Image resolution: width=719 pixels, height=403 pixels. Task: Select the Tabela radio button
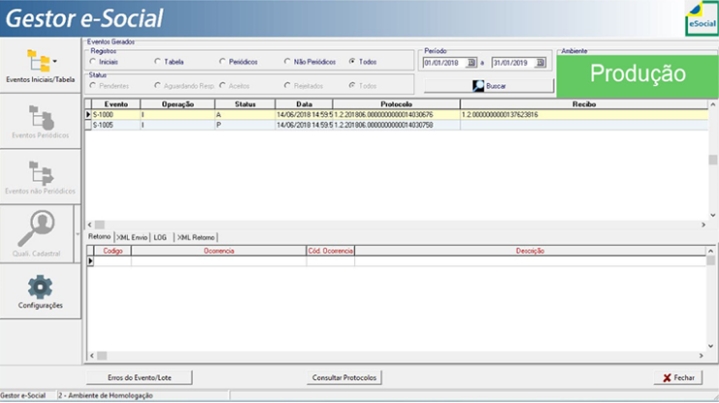[158, 61]
